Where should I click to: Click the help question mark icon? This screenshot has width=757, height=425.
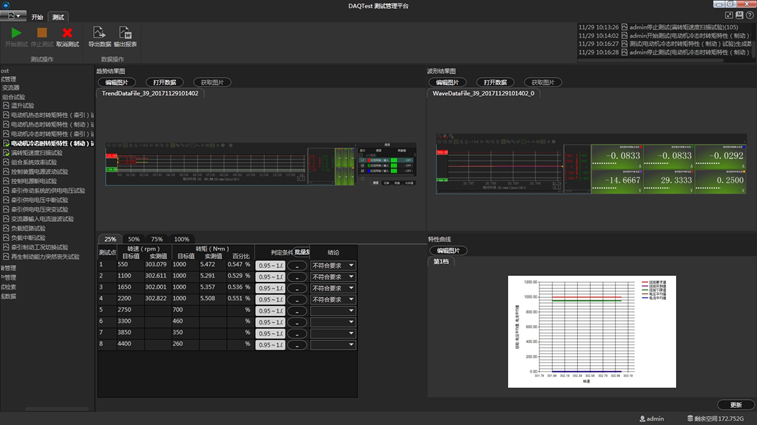tap(750, 15)
